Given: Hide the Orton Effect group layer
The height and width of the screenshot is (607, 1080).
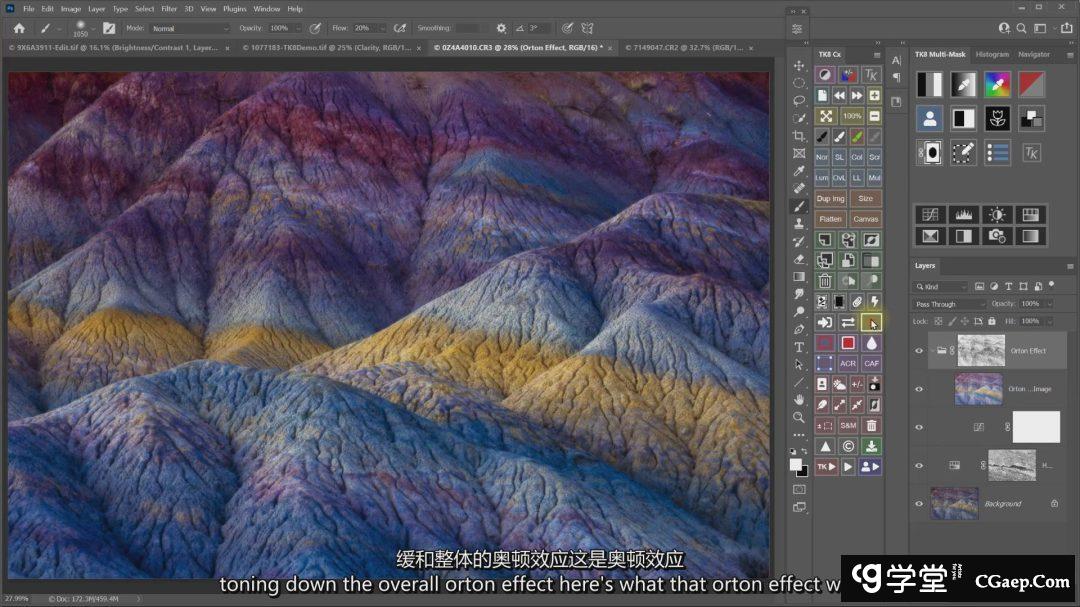Looking at the screenshot, I should [919, 351].
